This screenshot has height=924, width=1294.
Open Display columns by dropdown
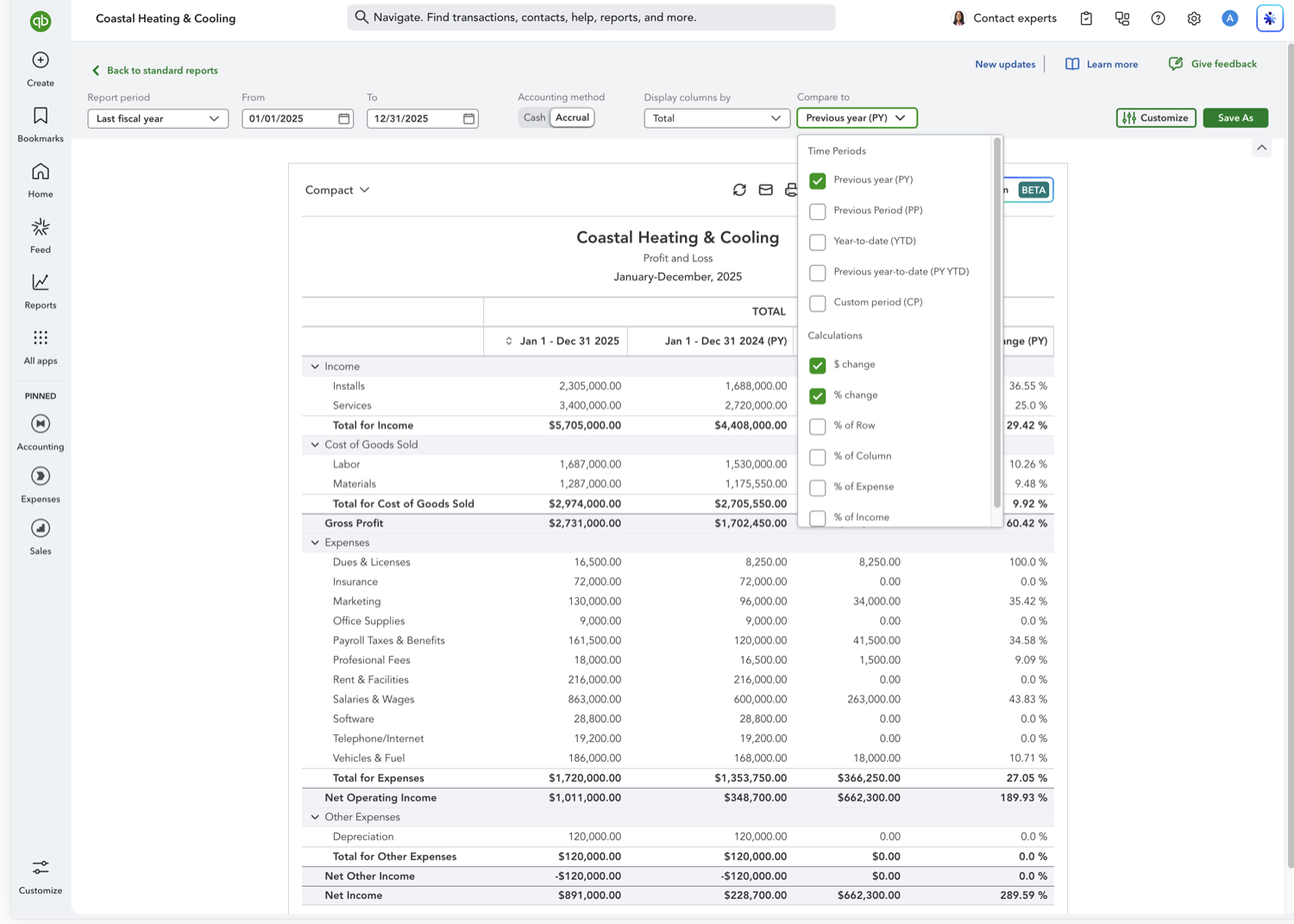click(717, 118)
